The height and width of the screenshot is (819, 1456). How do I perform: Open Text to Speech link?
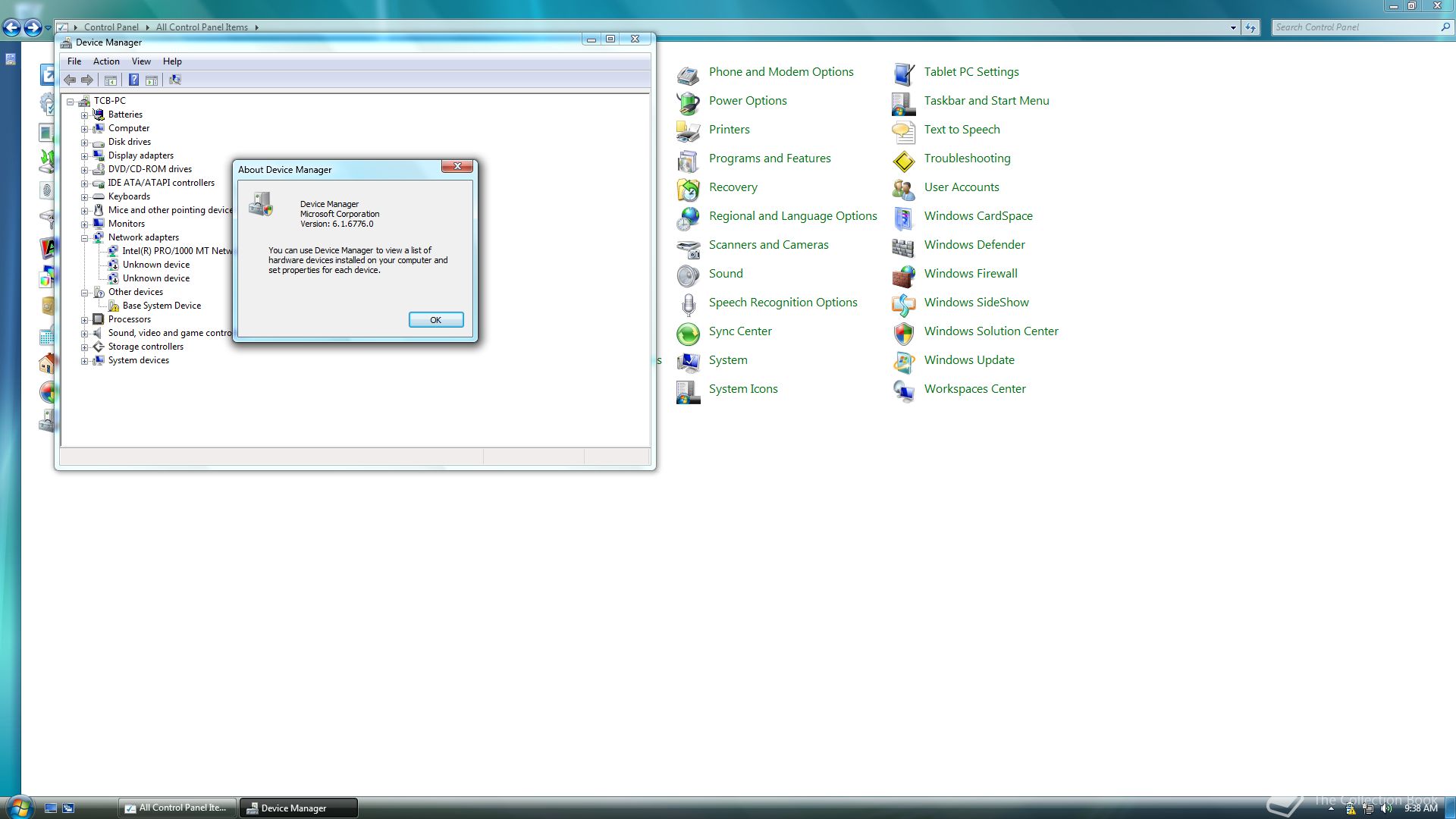pyautogui.click(x=962, y=130)
